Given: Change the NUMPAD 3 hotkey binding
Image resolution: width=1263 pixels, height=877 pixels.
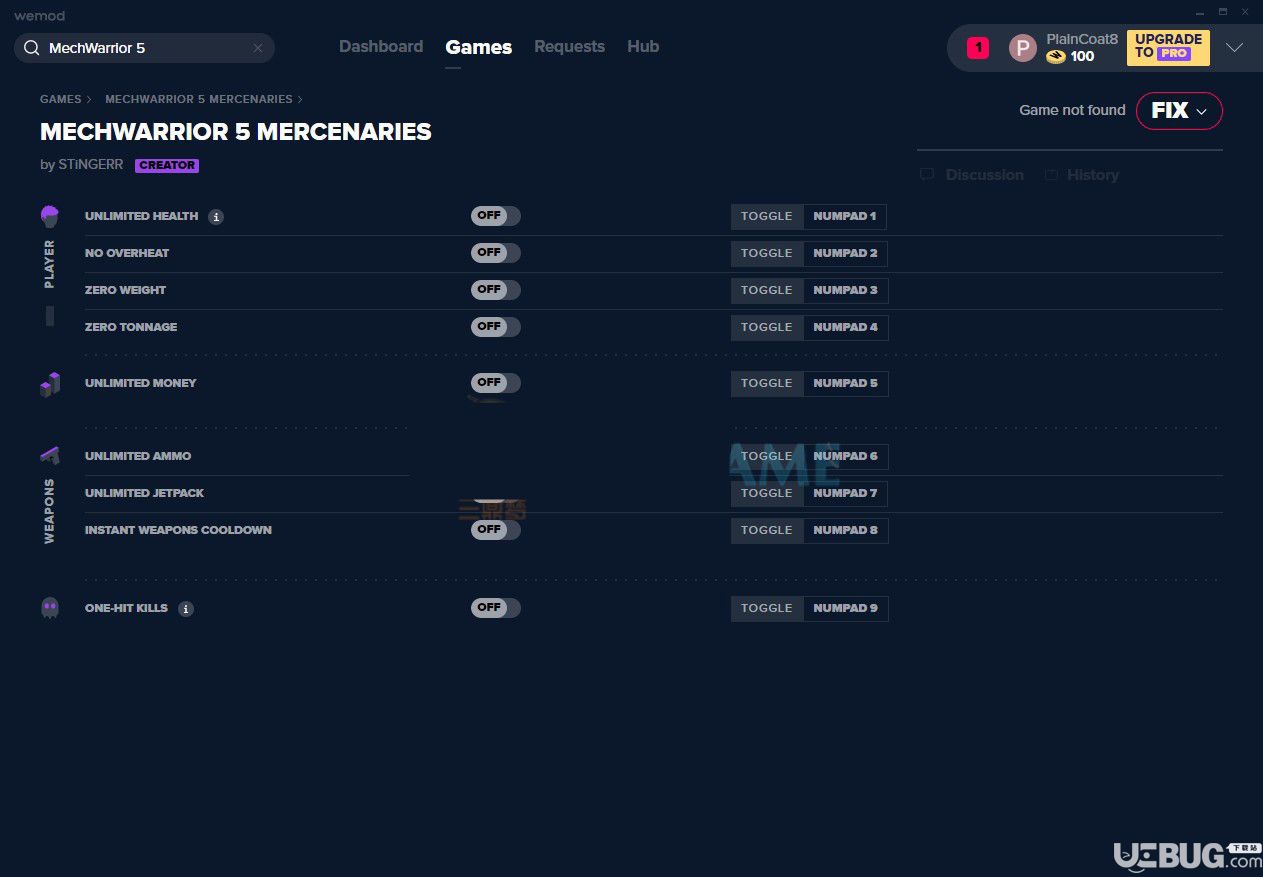Looking at the screenshot, I should point(846,291).
